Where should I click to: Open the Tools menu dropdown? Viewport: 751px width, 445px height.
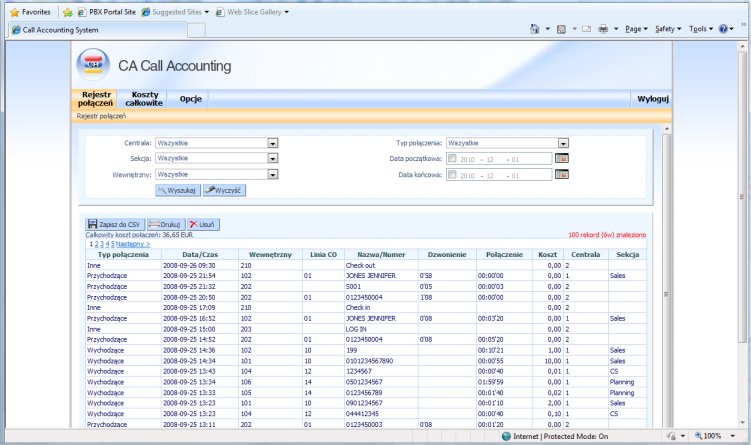click(701, 29)
